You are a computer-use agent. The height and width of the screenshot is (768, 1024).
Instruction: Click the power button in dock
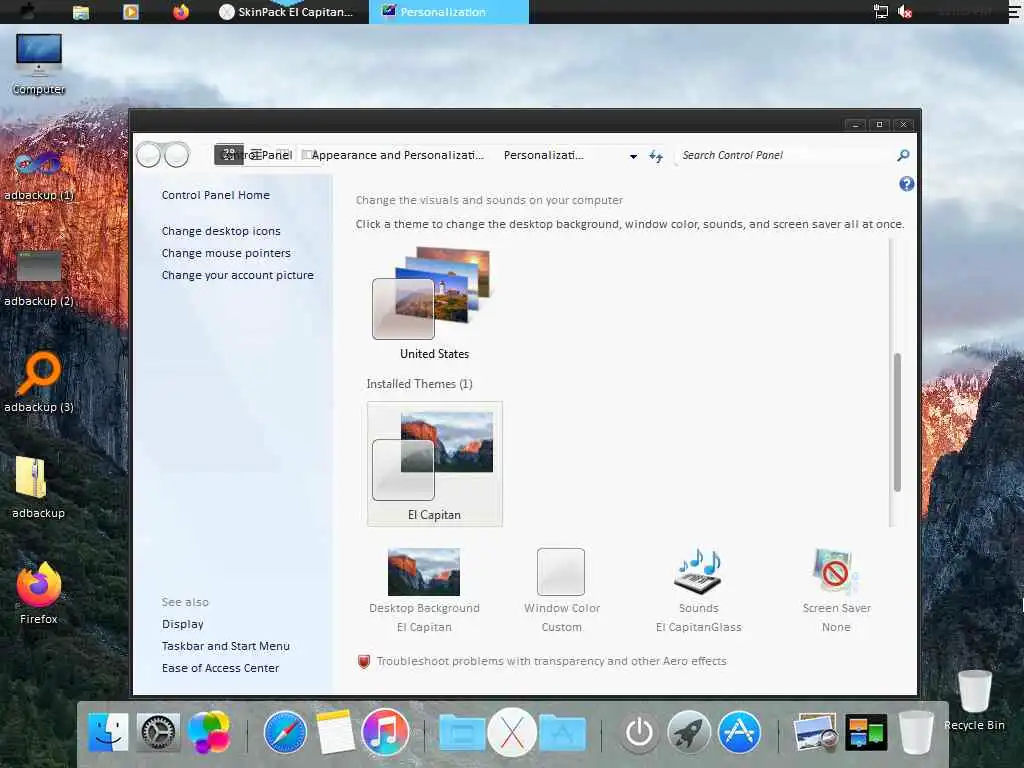(x=639, y=732)
